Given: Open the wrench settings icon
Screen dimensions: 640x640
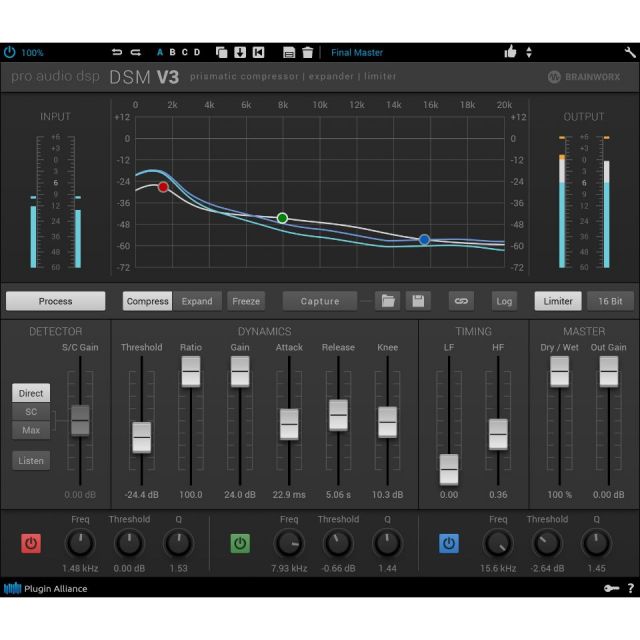Looking at the screenshot, I should coord(630,52).
